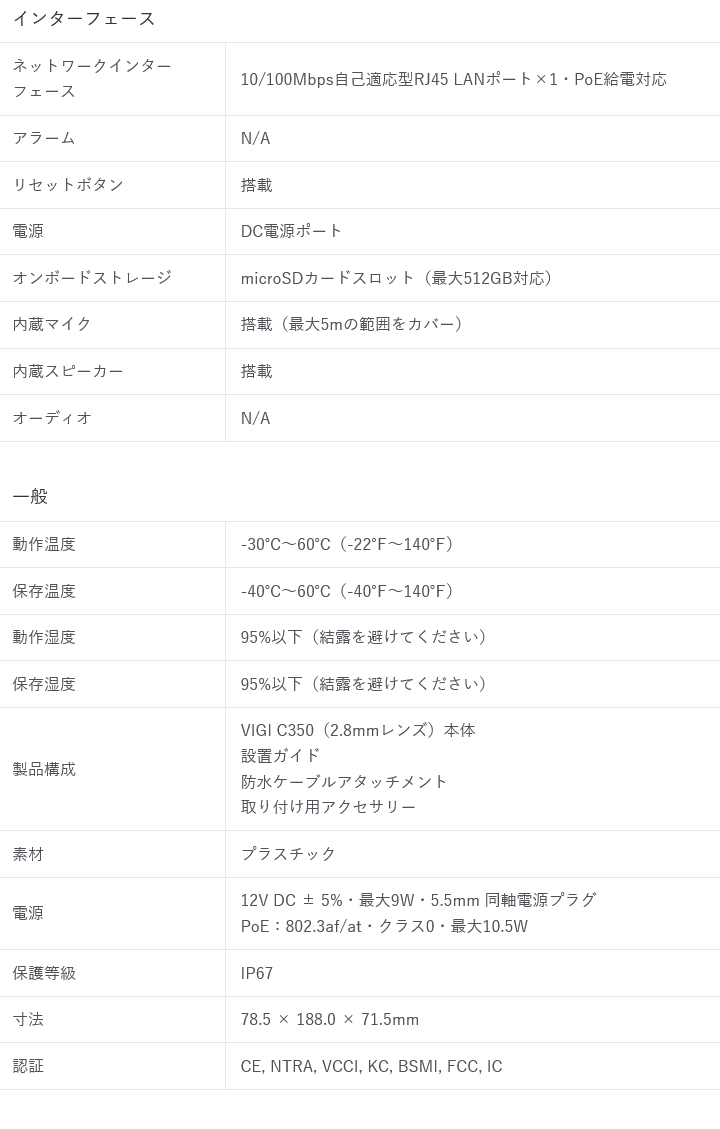Click the PoE 802.3af/at power text
Viewport: 720px width, 1129px height.
[x=384, y=926]
